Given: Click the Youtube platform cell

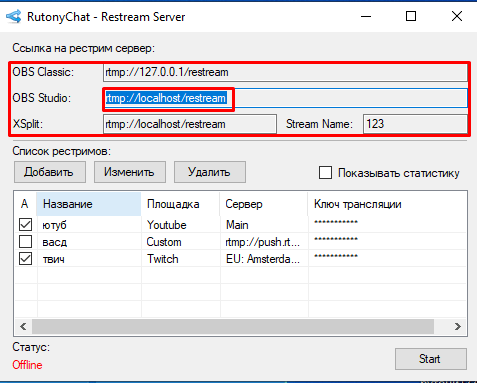Looking at the screenshot, I should pos(167,225).
